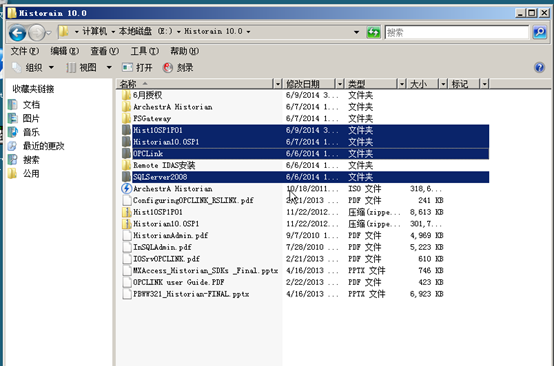
Task: Select the ConfiguringOPCLINK_RSLINX.pdf file icon
Action: (x=126, y=200)
